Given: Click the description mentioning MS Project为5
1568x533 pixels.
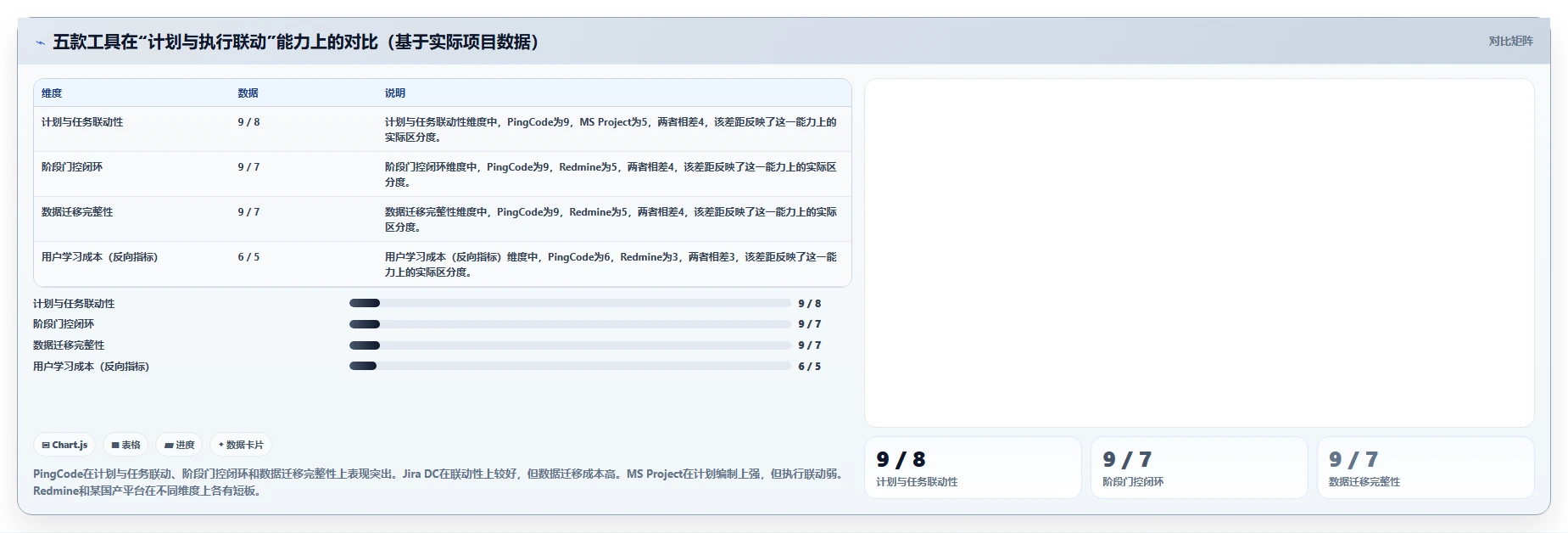Looking at the screenshot, I should click(x=611, y=130).
